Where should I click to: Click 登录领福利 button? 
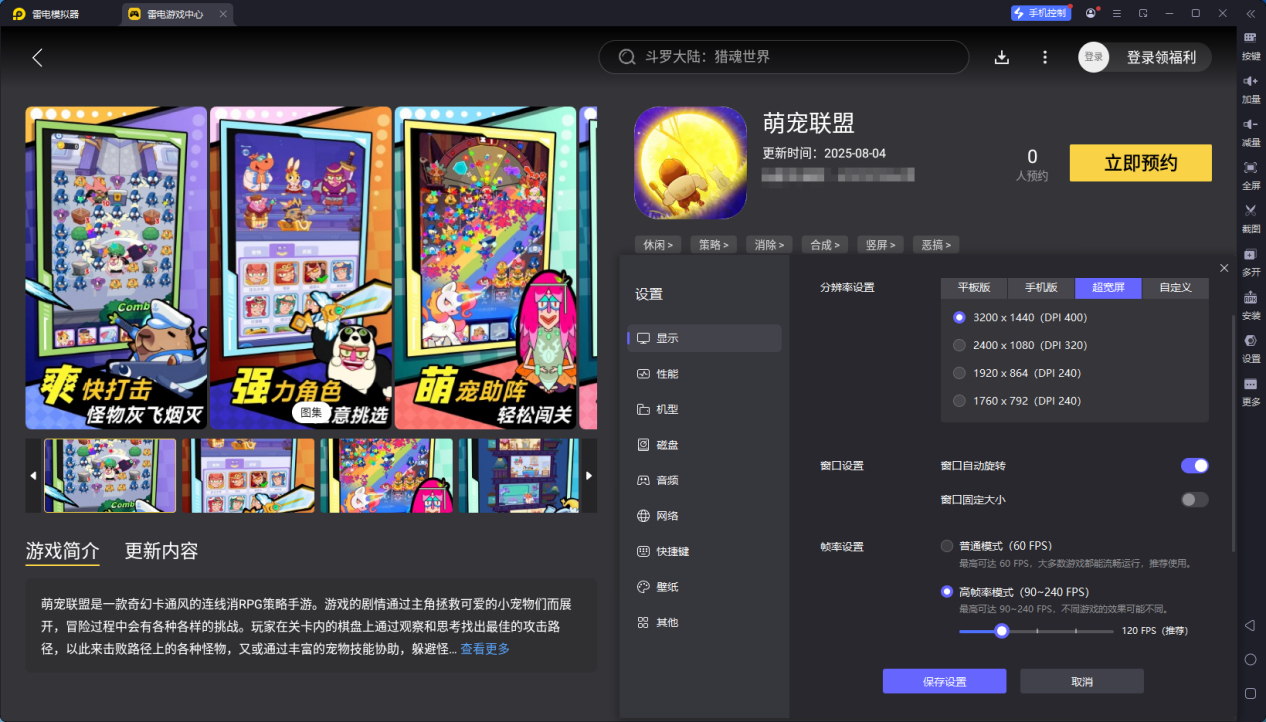(x=1161, y=57)
